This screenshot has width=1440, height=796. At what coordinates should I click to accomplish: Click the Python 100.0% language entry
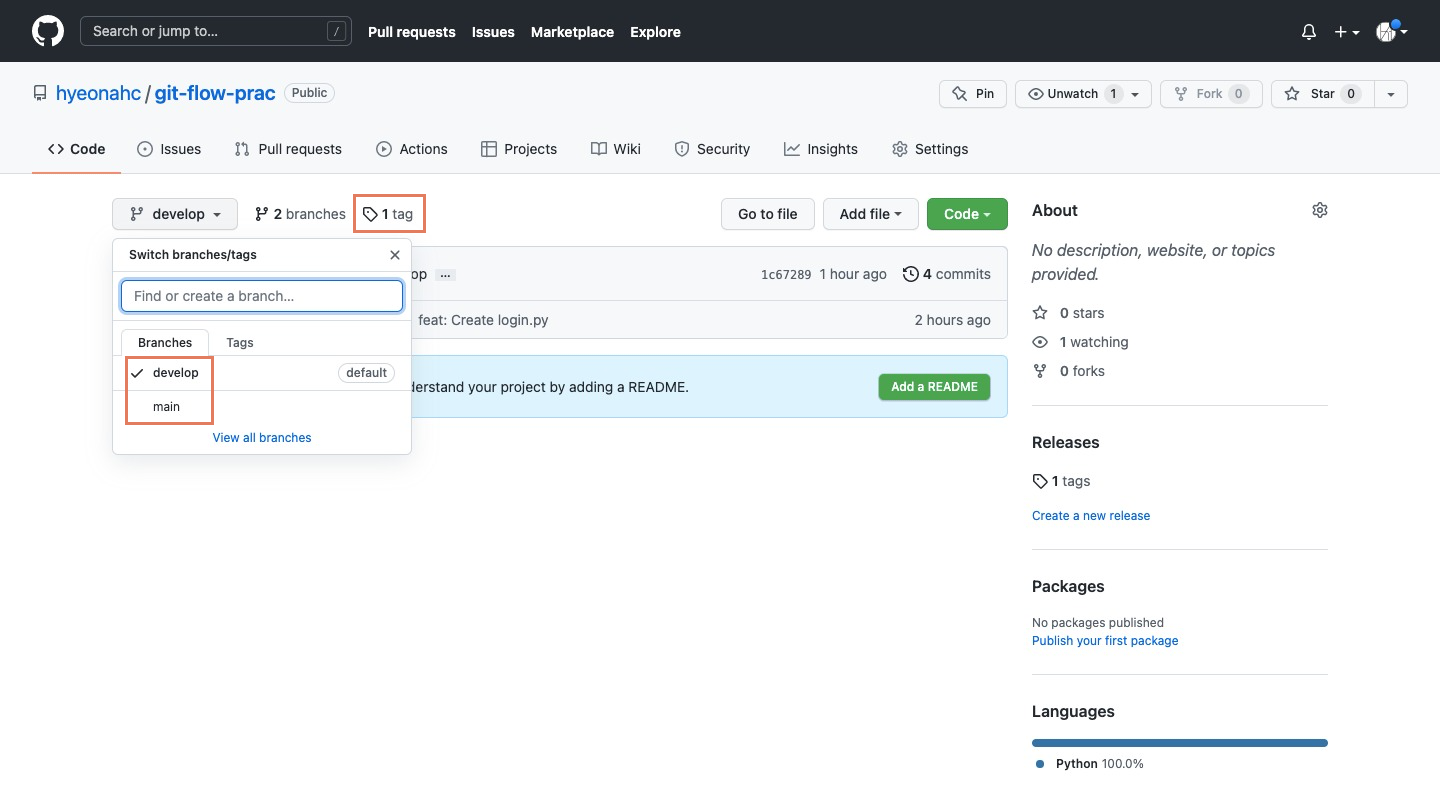point(1091,764)
